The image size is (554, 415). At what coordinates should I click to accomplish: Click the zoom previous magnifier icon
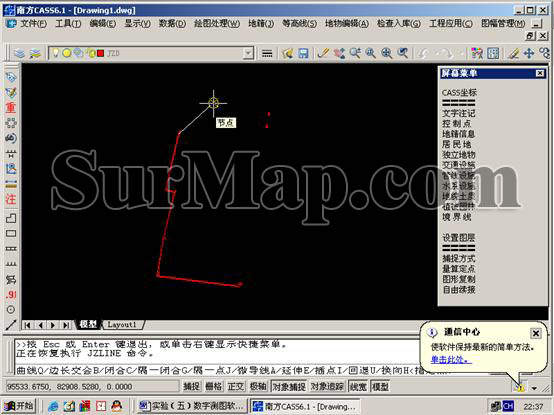370,53
